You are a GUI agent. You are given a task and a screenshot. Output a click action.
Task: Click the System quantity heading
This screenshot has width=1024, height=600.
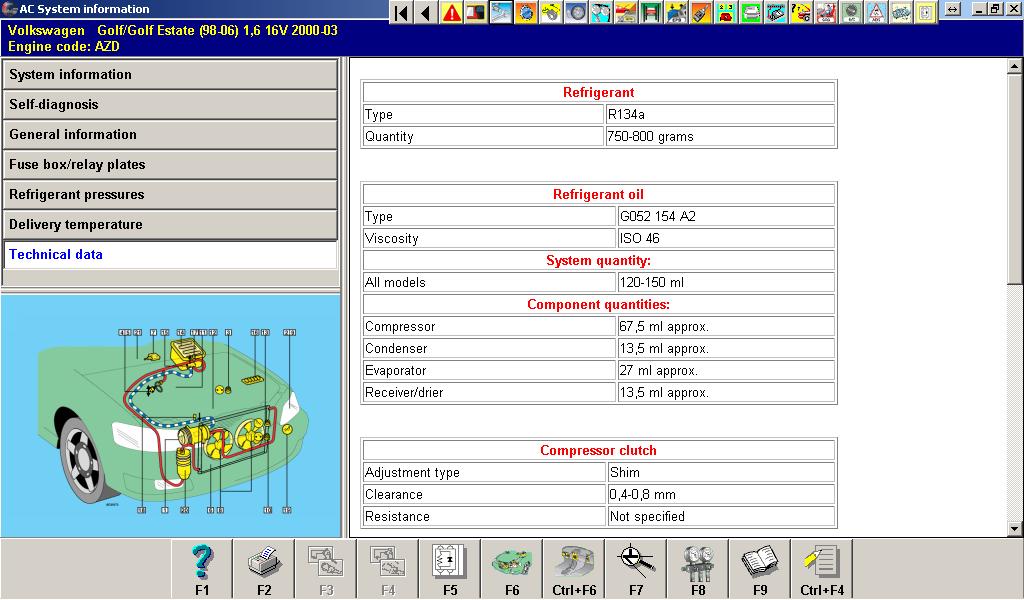click(599, 261)
